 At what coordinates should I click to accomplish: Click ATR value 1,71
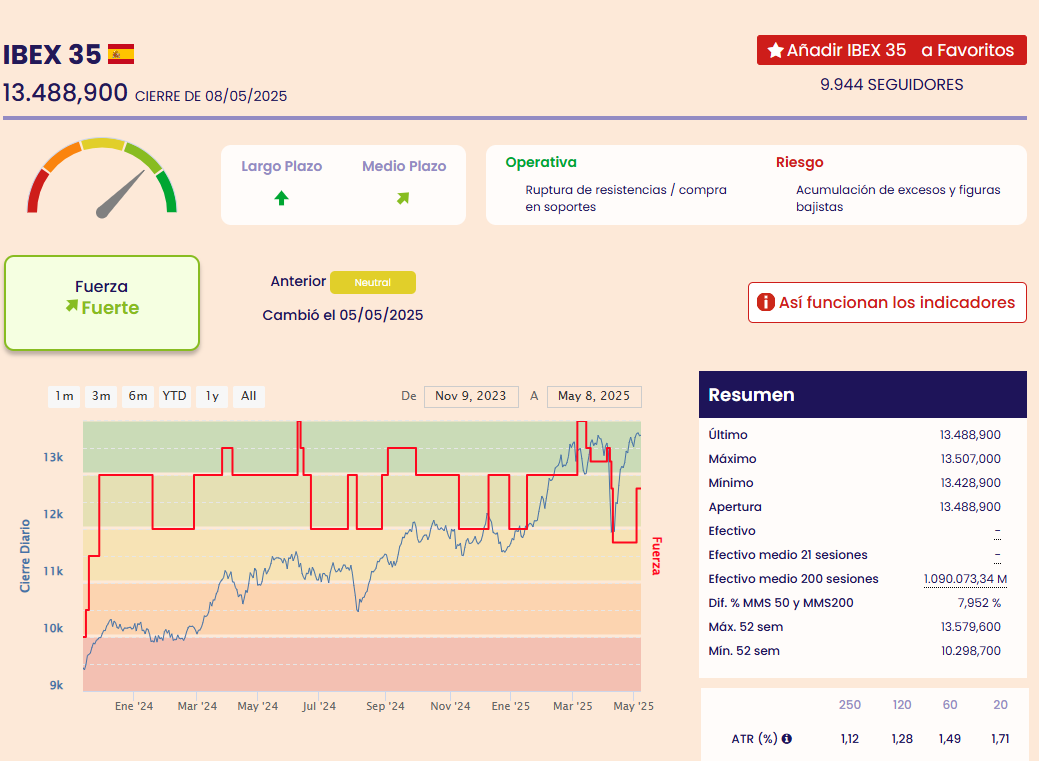pyautogui.click(x=1001, y=738)
